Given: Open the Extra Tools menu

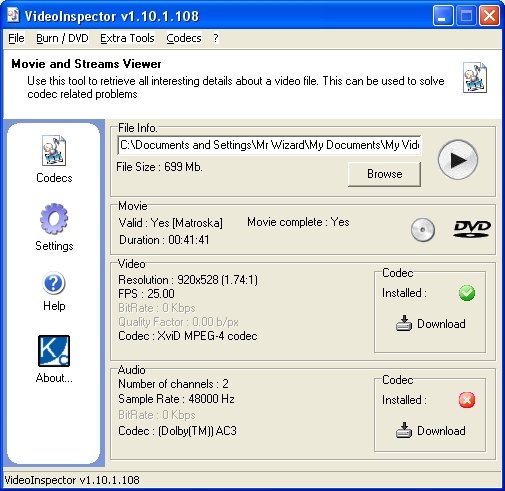Looking at the screenshot, I should (127, 38).
